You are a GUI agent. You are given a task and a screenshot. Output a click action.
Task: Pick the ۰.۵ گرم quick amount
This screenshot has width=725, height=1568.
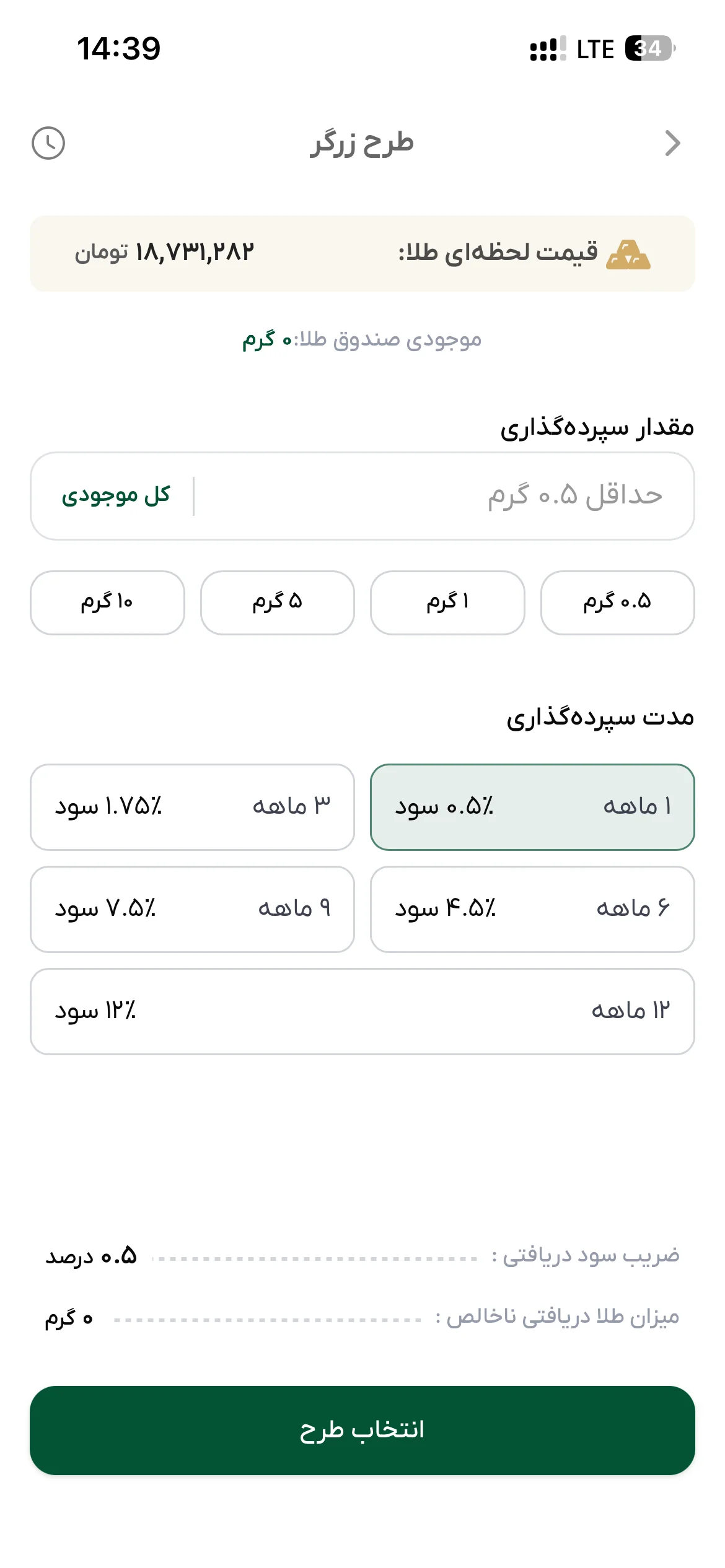(x=617, y=603)
